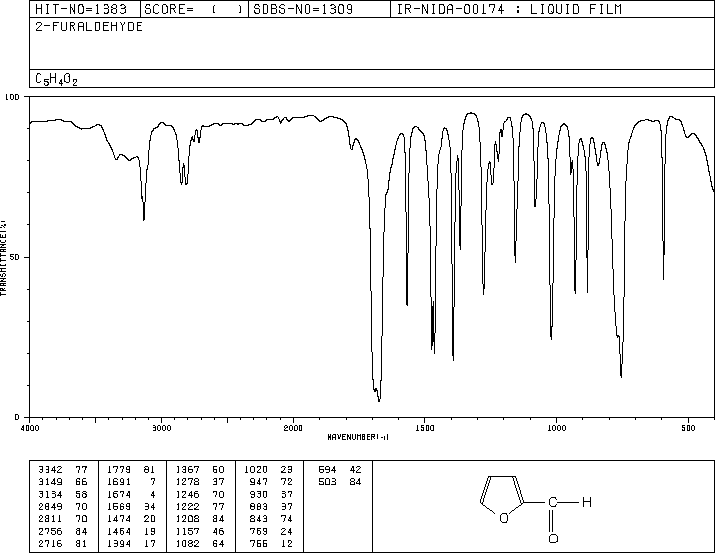Click the 4000 wavenumber axis label
The width and height of the screenshot is (715, 553).
click(30, 428)
